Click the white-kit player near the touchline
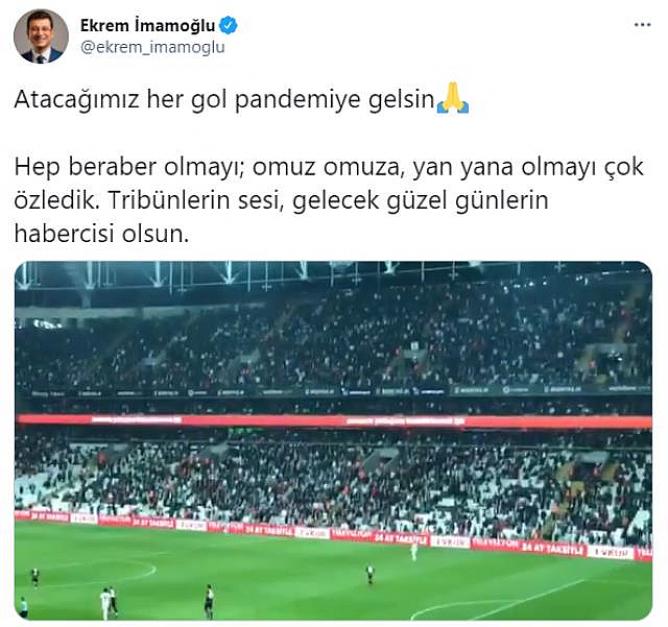Viewport: 668px width, 627px height. (413, 551)
